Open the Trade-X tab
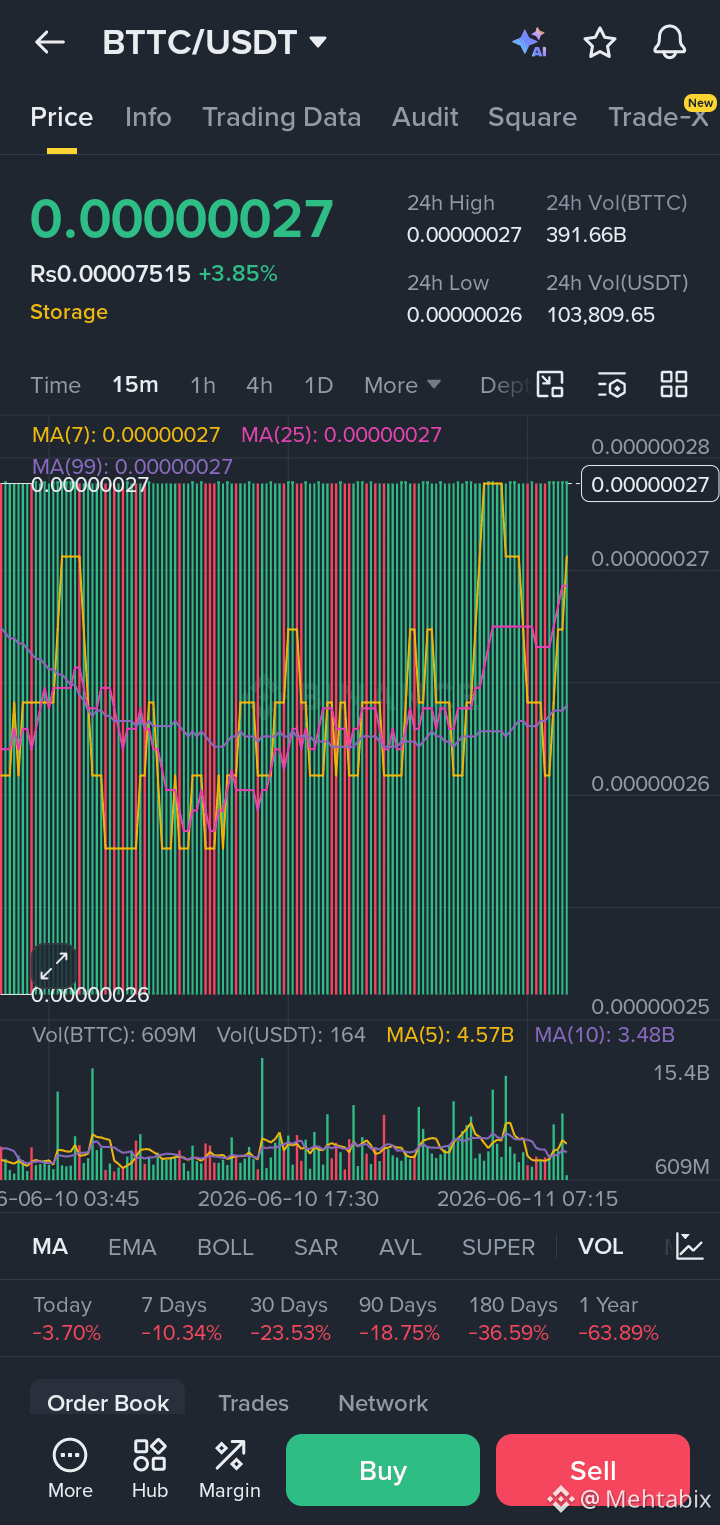 tap(659, 117)
